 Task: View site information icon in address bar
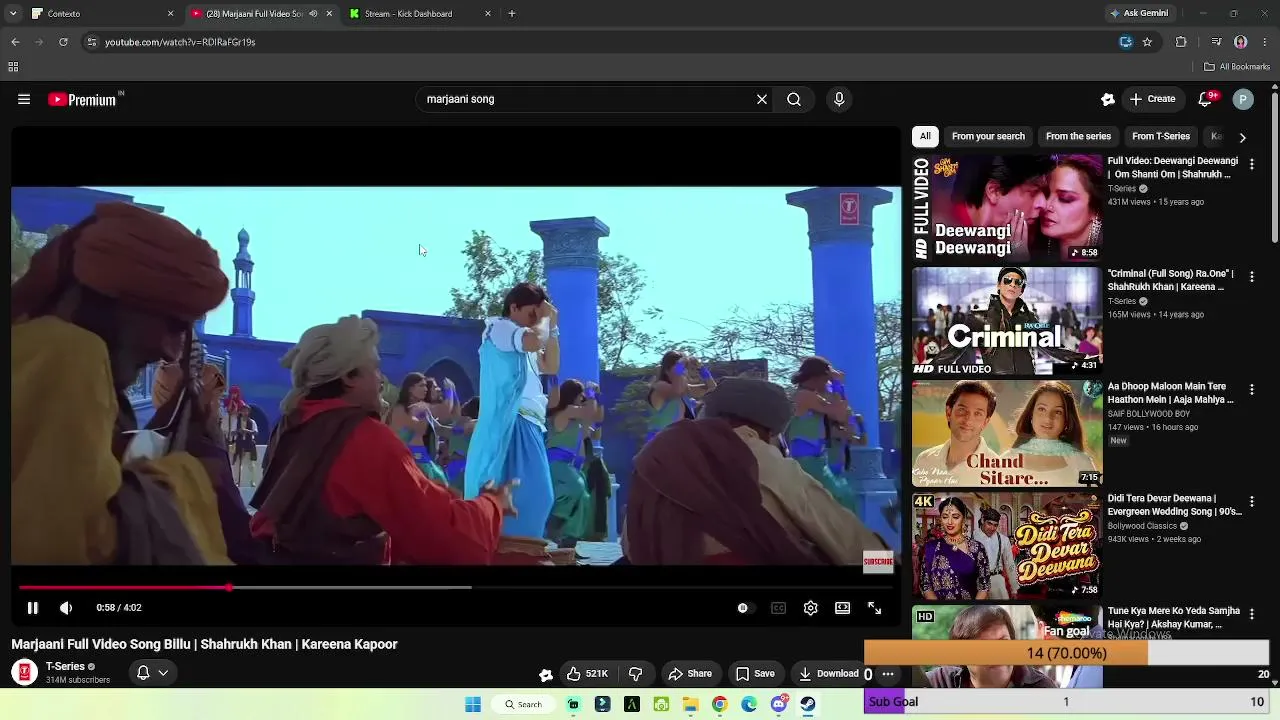pos(92,42)
